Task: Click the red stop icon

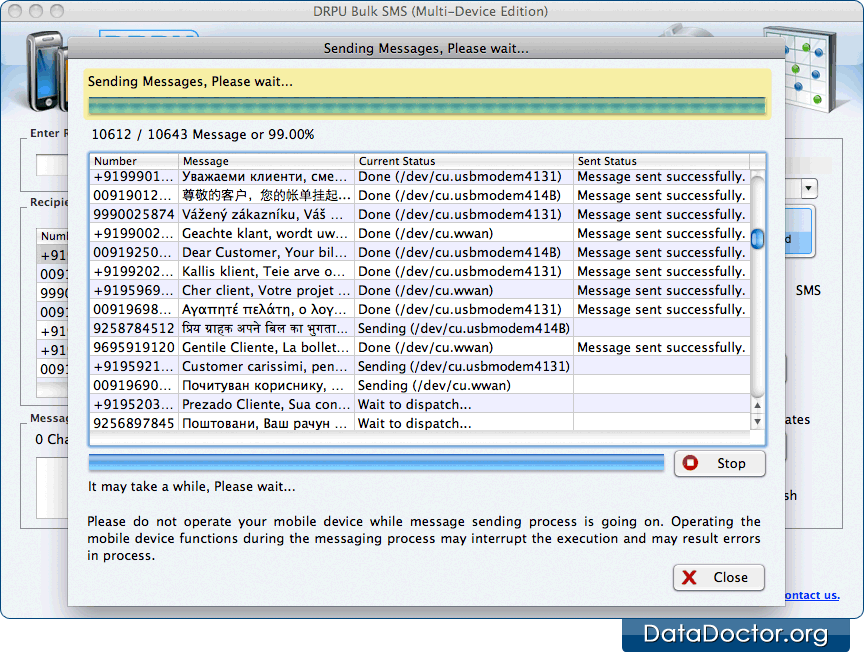Action: coord(690,463)
